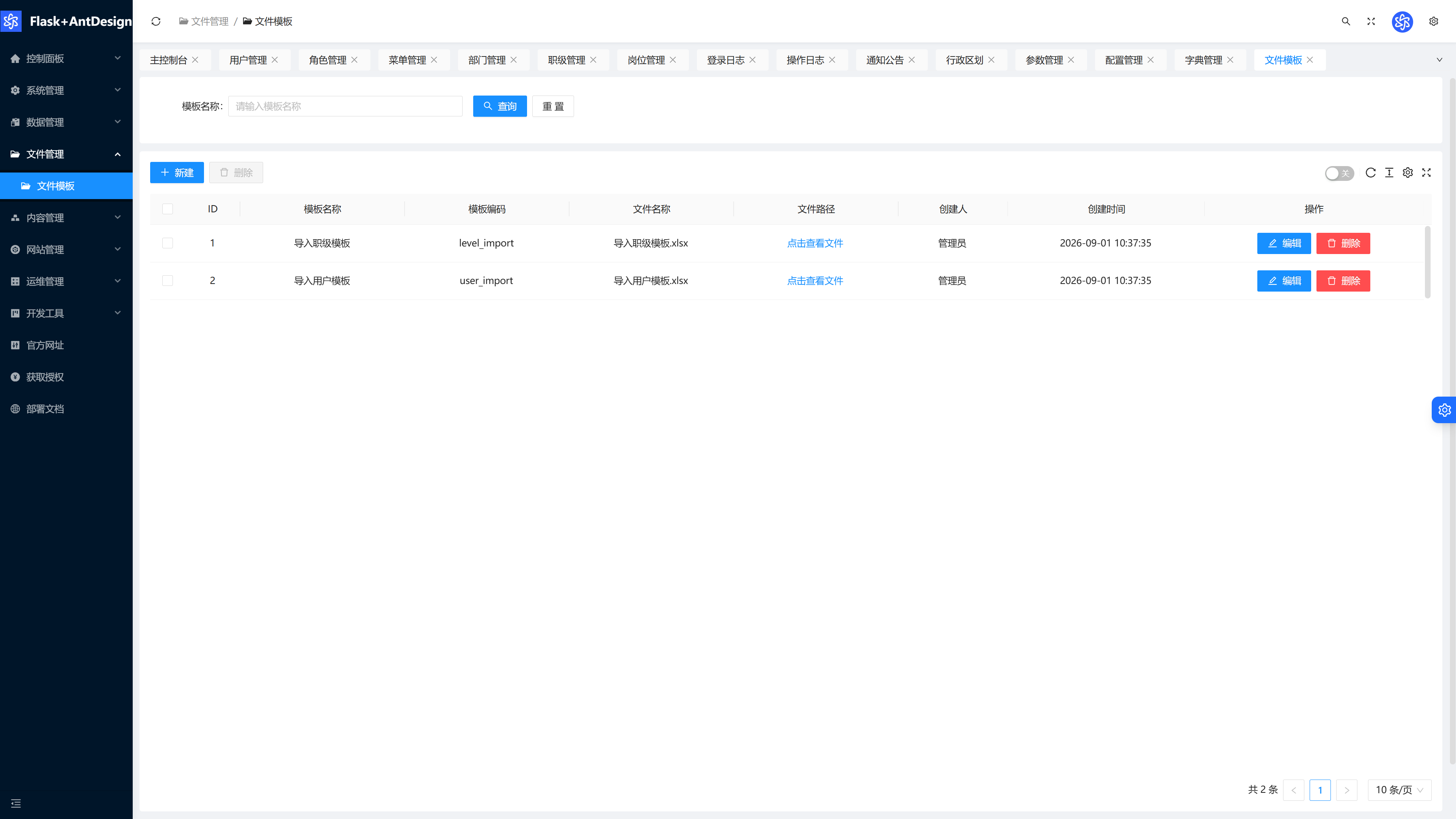Open header settings gear icon
1456x819 pixels.
coord(1433,22)
